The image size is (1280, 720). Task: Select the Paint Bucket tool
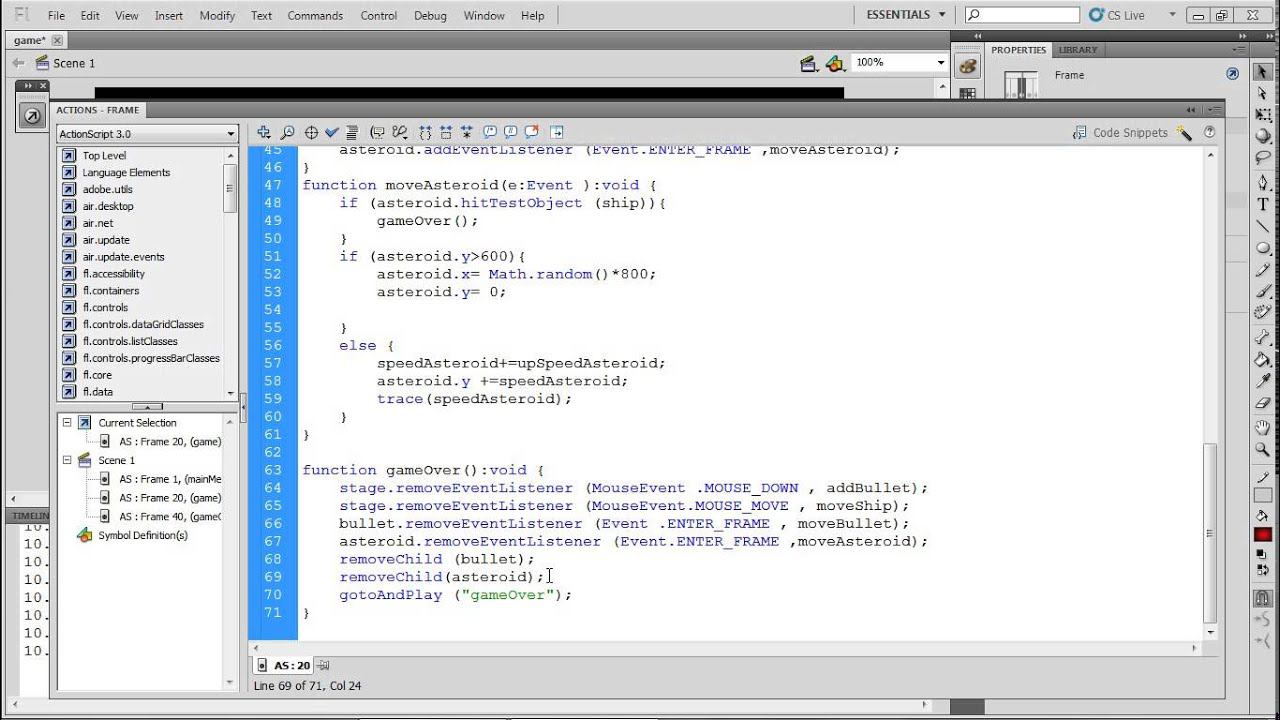[1263, 360]
